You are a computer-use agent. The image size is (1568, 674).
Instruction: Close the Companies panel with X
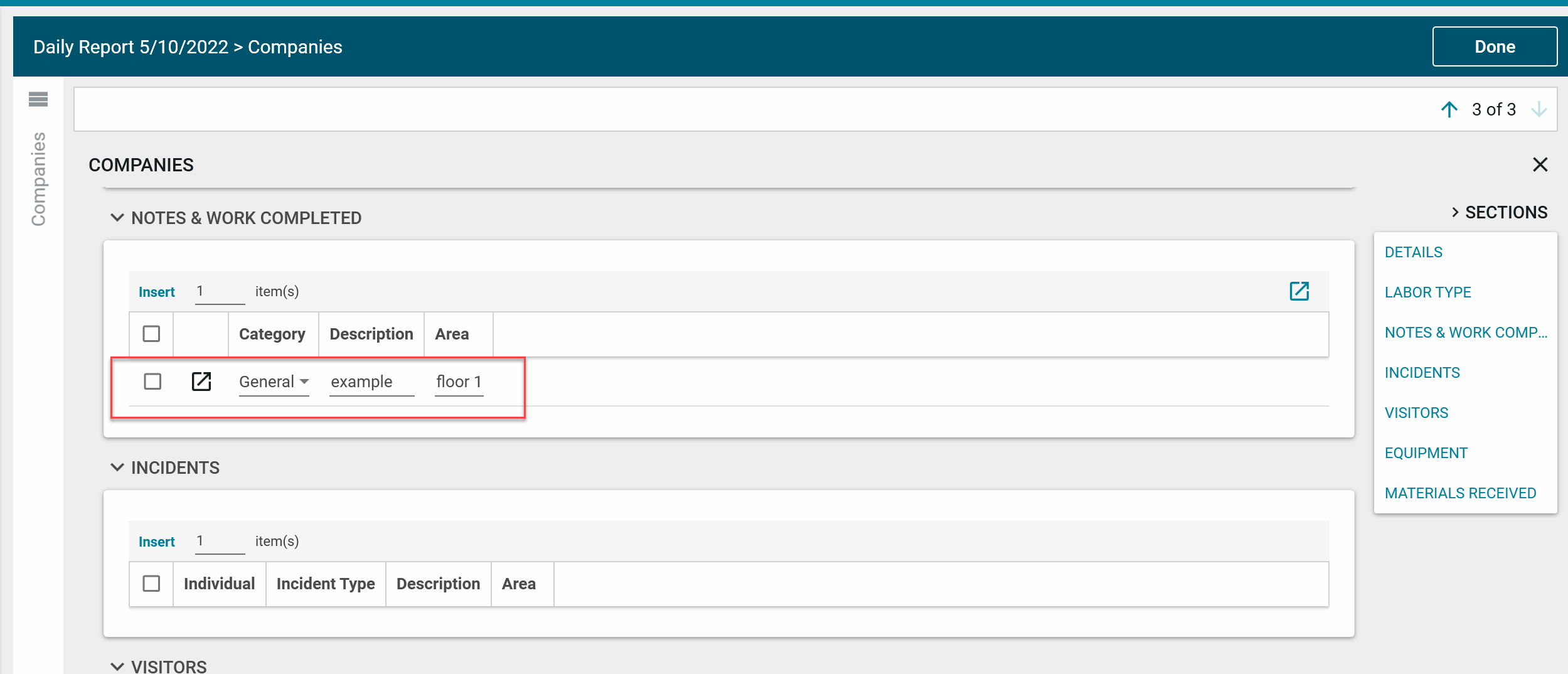click(x=1540, y=165)
